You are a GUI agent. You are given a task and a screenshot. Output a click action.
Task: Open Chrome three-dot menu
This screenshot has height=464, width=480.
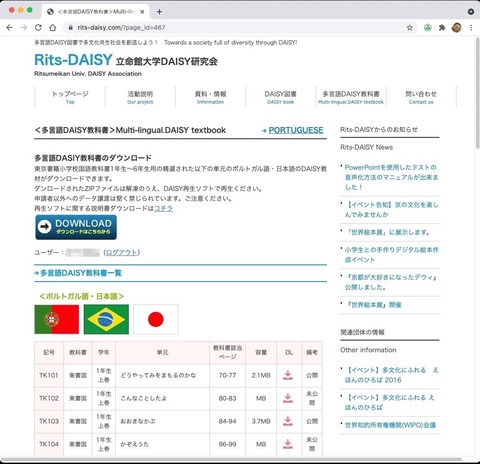(x=471, y=28)
